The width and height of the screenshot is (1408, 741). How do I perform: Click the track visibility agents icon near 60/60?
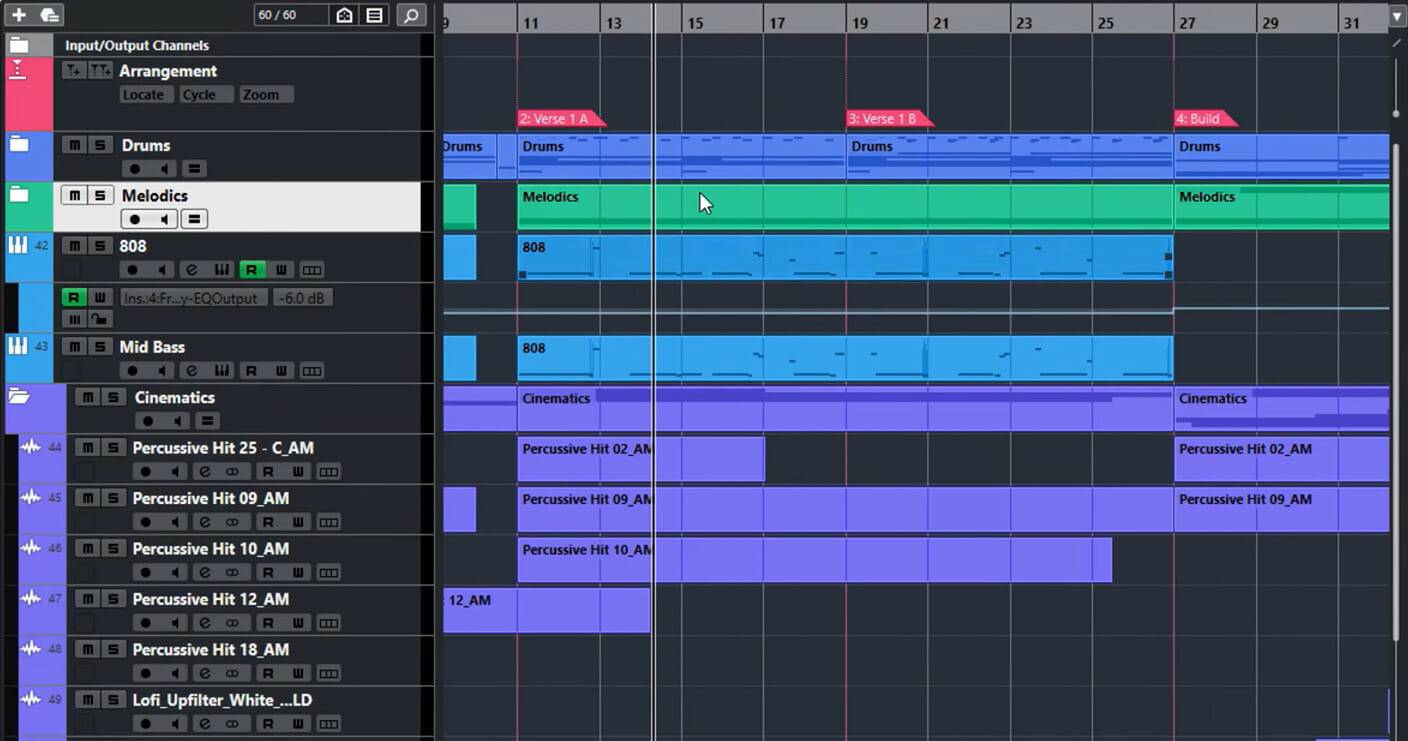click(x=345, y=14)
